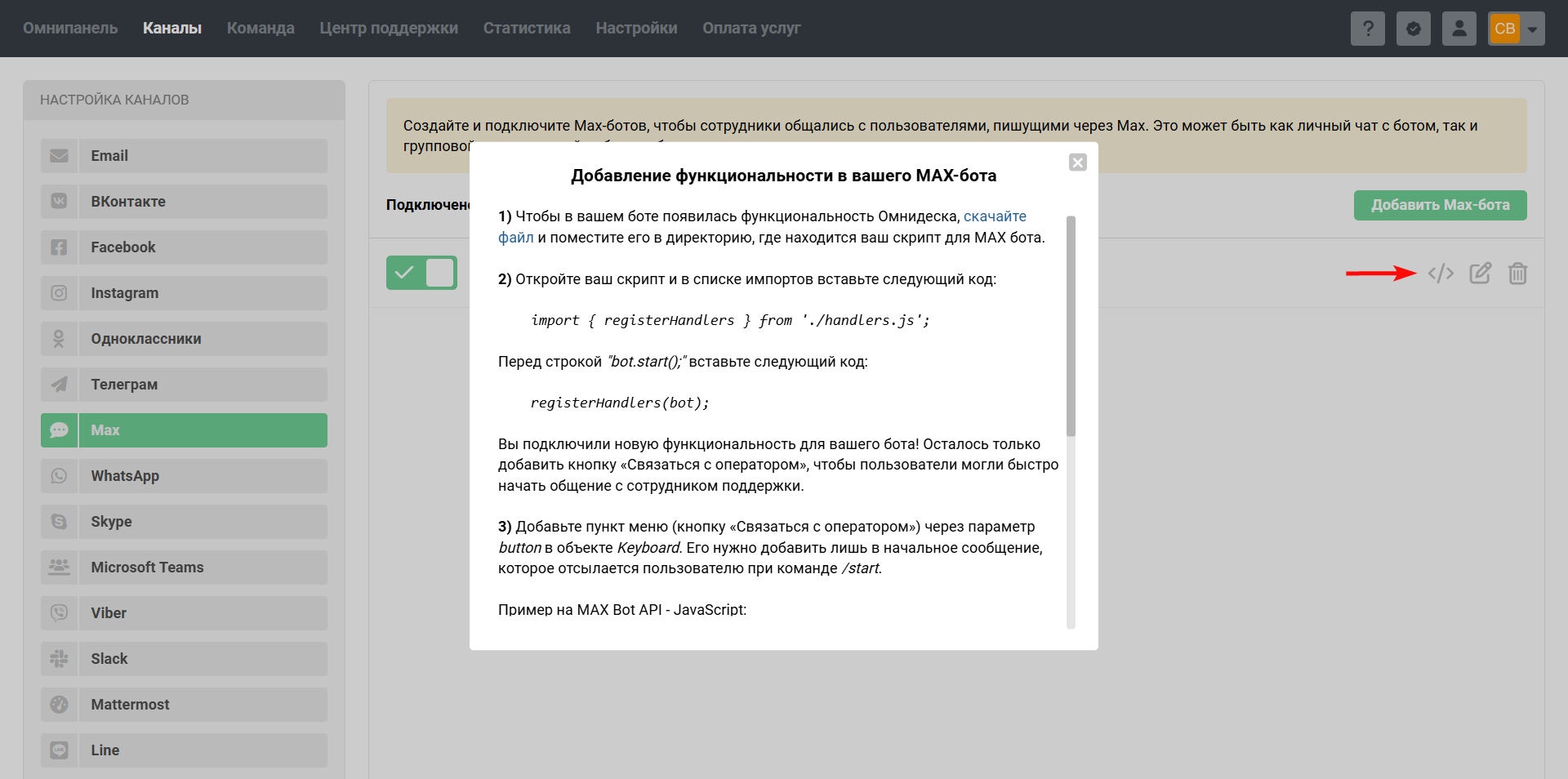Select Skype channel label

(111, 522)
